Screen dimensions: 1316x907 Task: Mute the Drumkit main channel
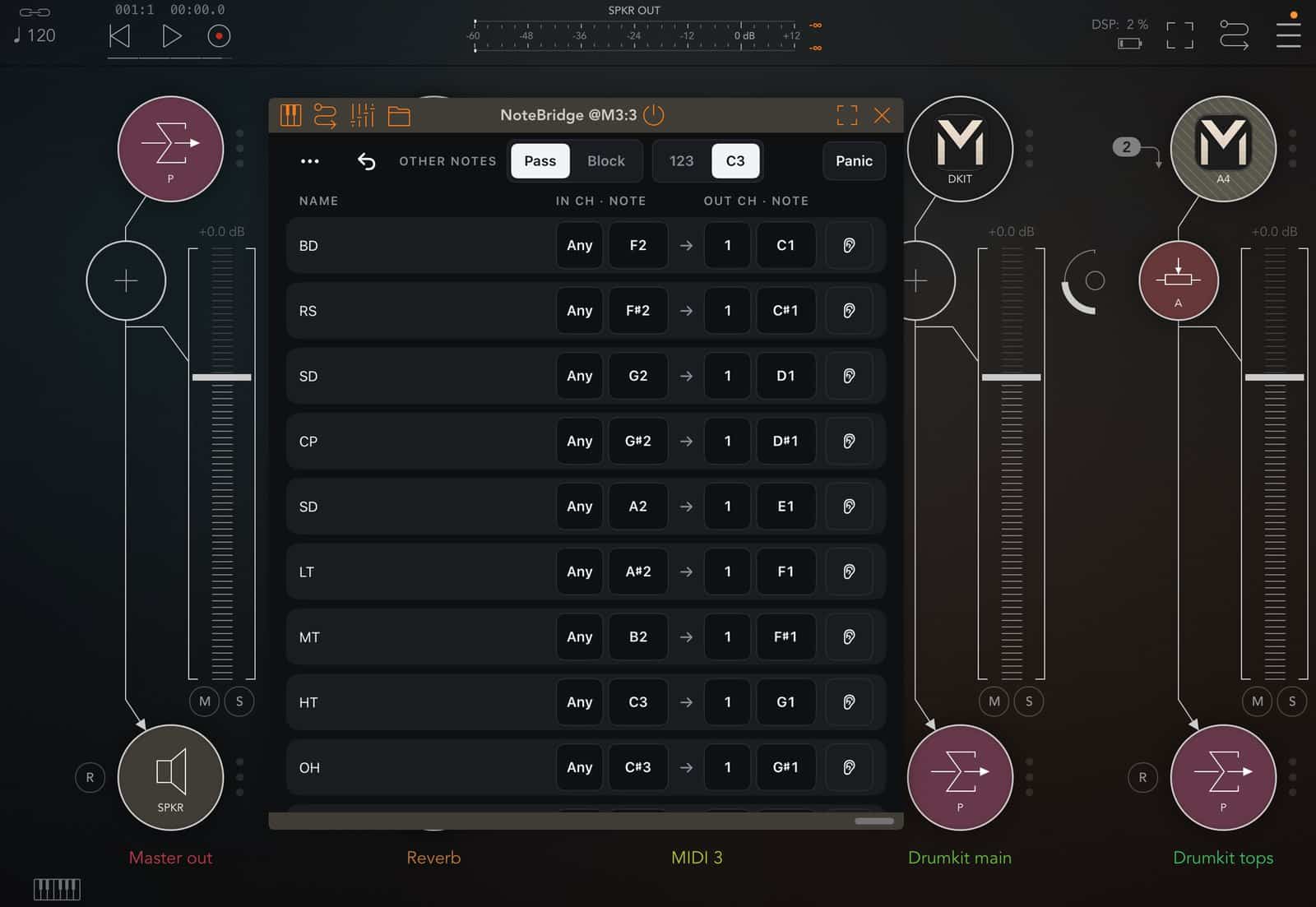(x=994, y=701)
